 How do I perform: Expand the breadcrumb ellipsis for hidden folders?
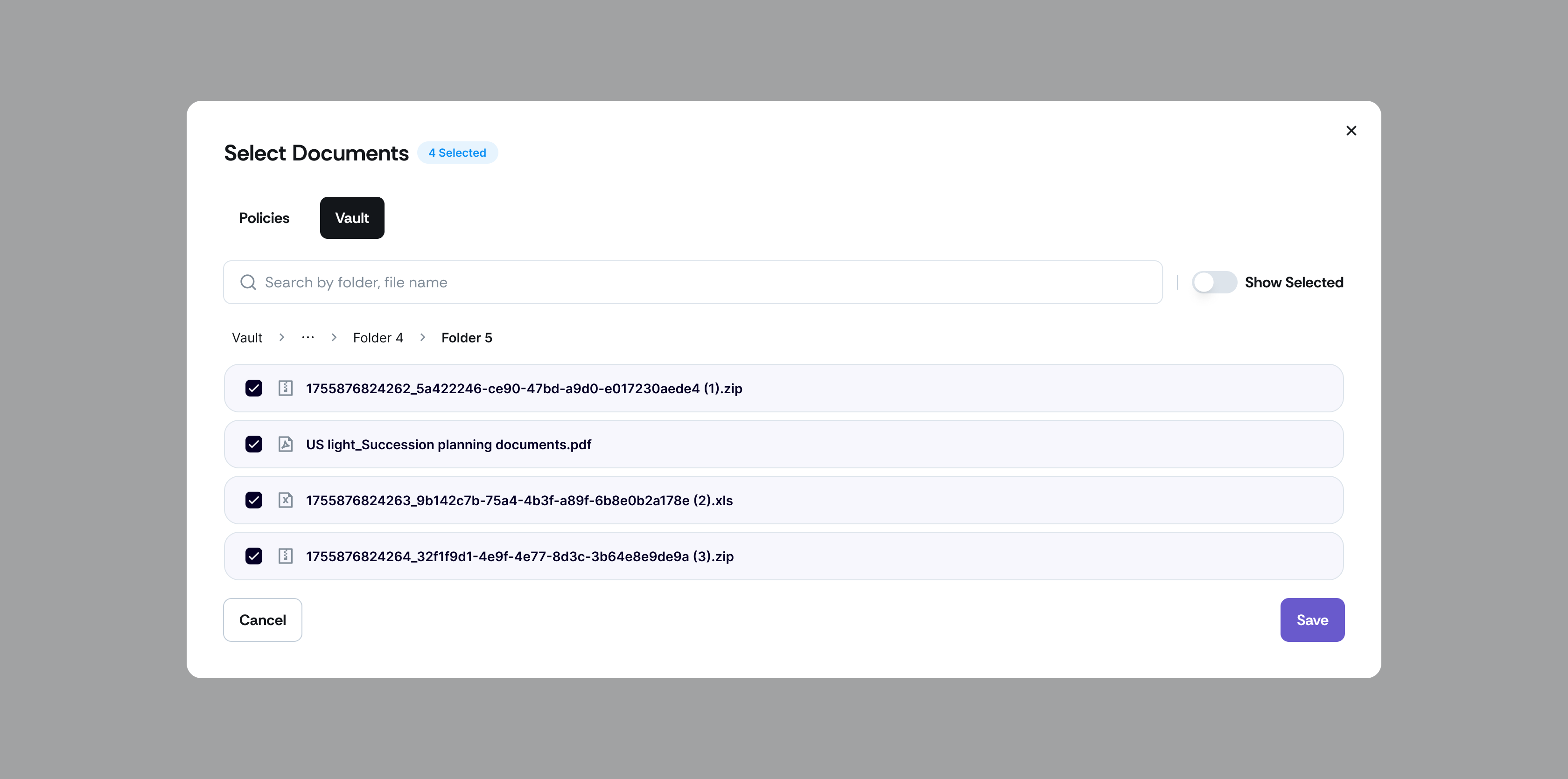(308, 338)
